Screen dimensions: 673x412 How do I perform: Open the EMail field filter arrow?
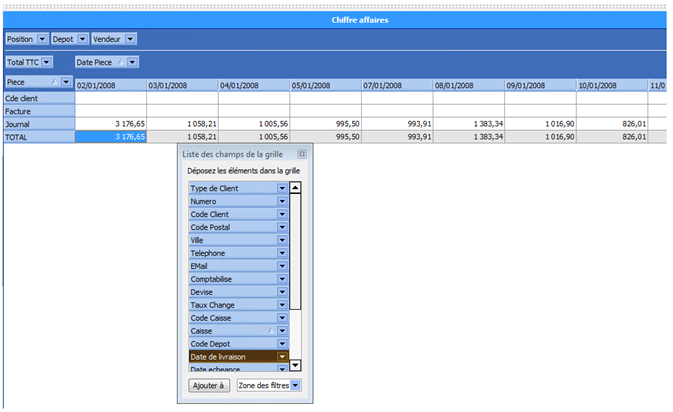282,266
